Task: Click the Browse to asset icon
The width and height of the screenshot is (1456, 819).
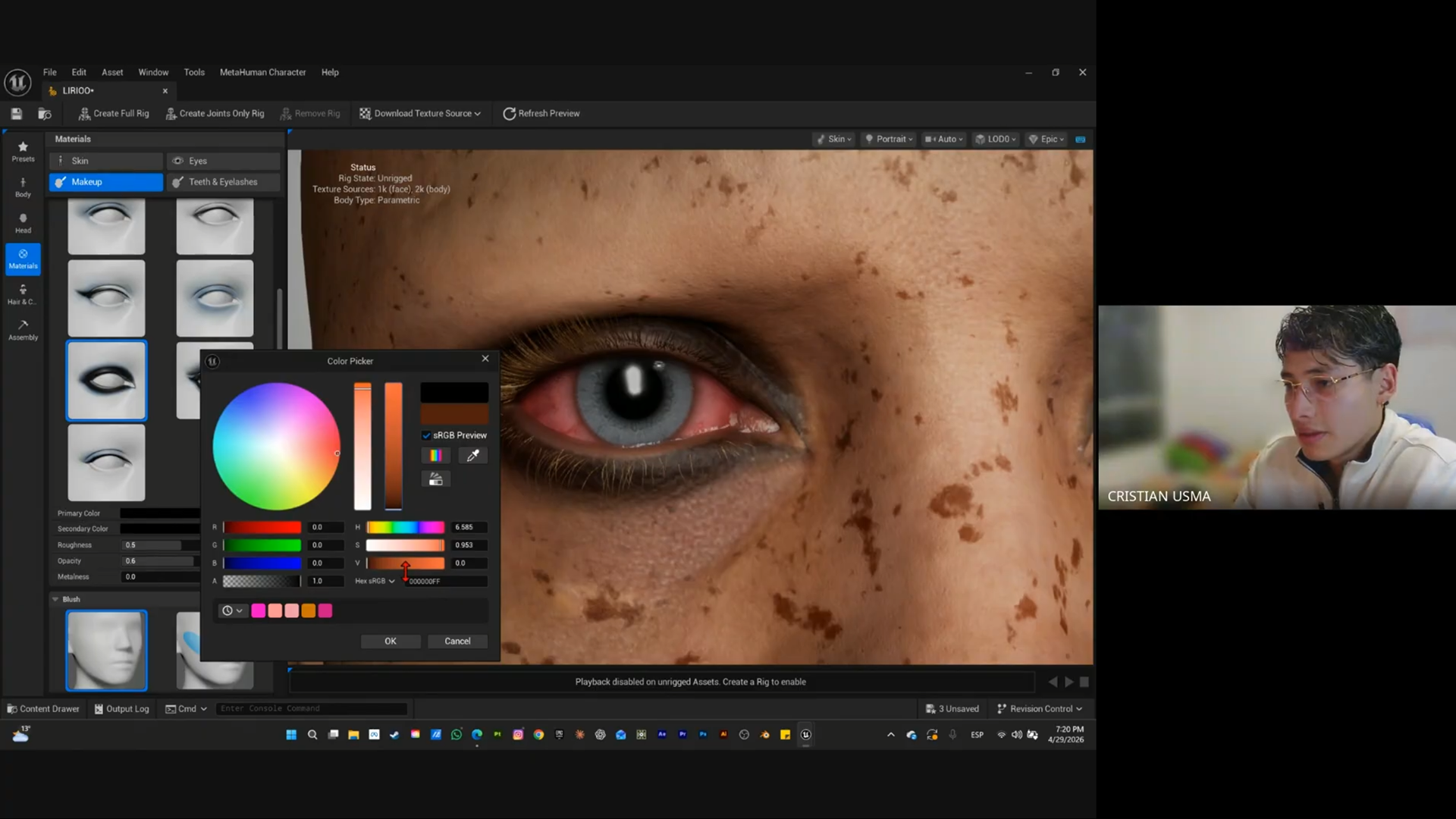Action: (45, 114)
